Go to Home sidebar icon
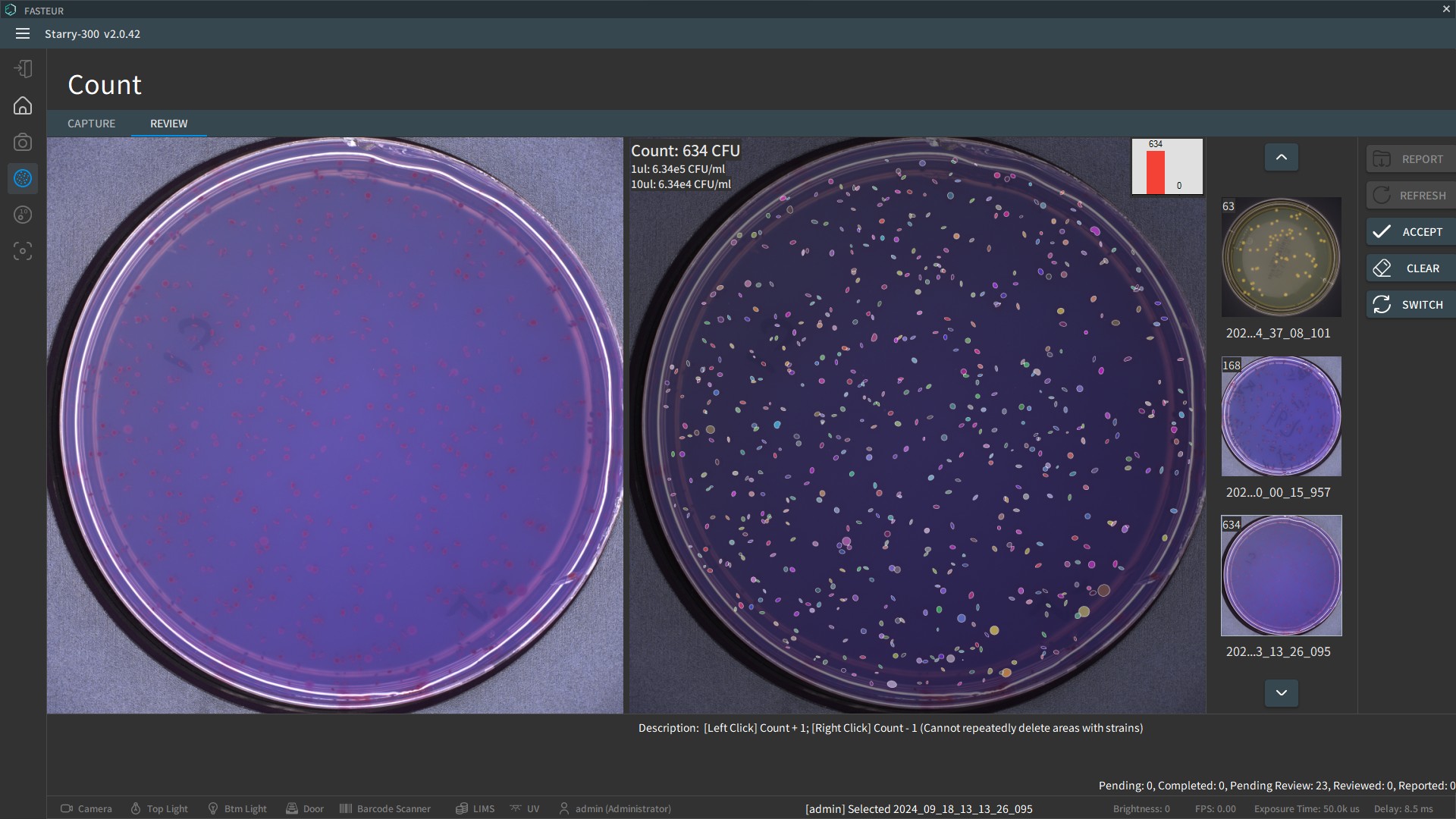 point(23,105)
